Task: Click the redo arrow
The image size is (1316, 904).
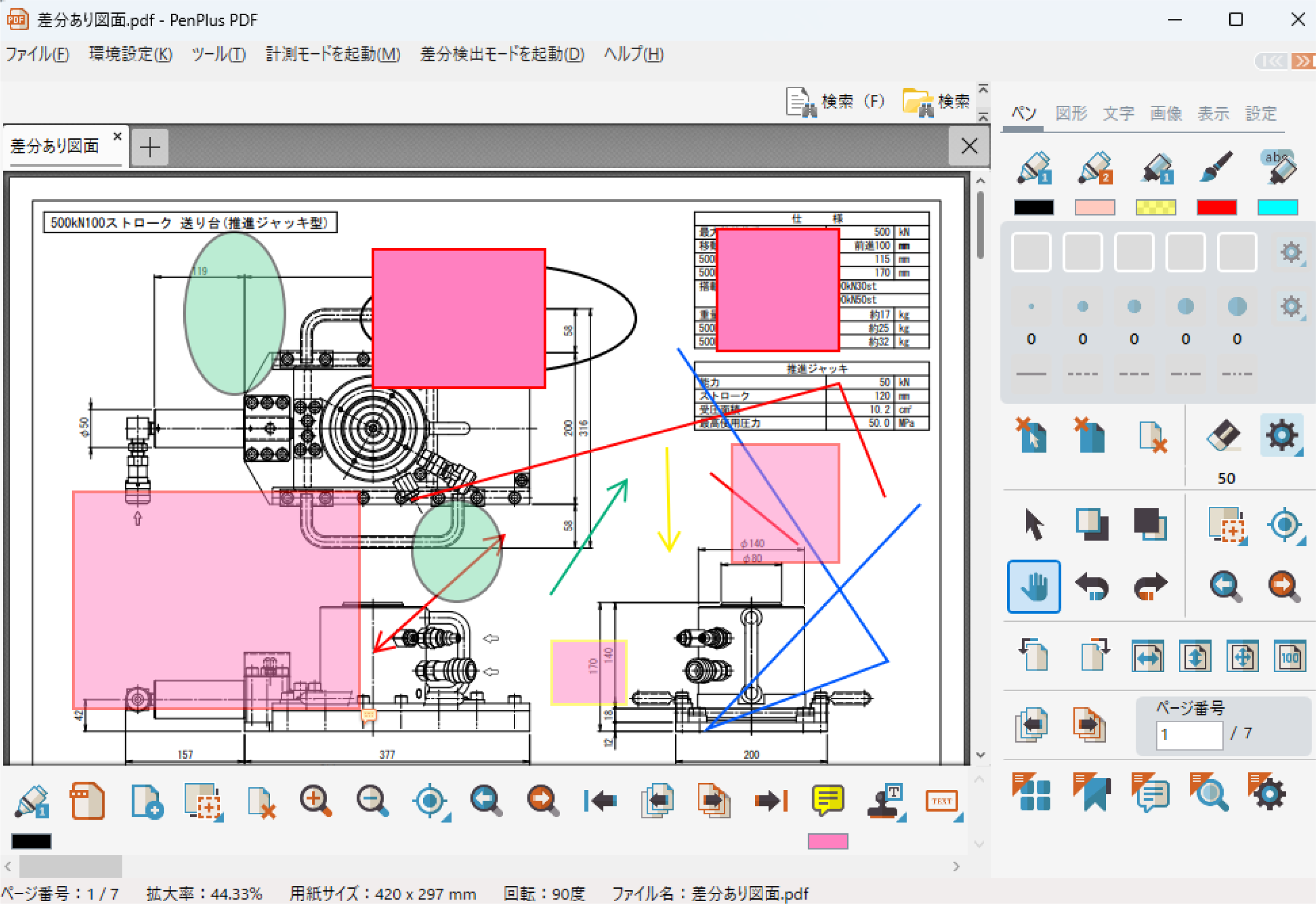Action: (x=1150, y=586)
